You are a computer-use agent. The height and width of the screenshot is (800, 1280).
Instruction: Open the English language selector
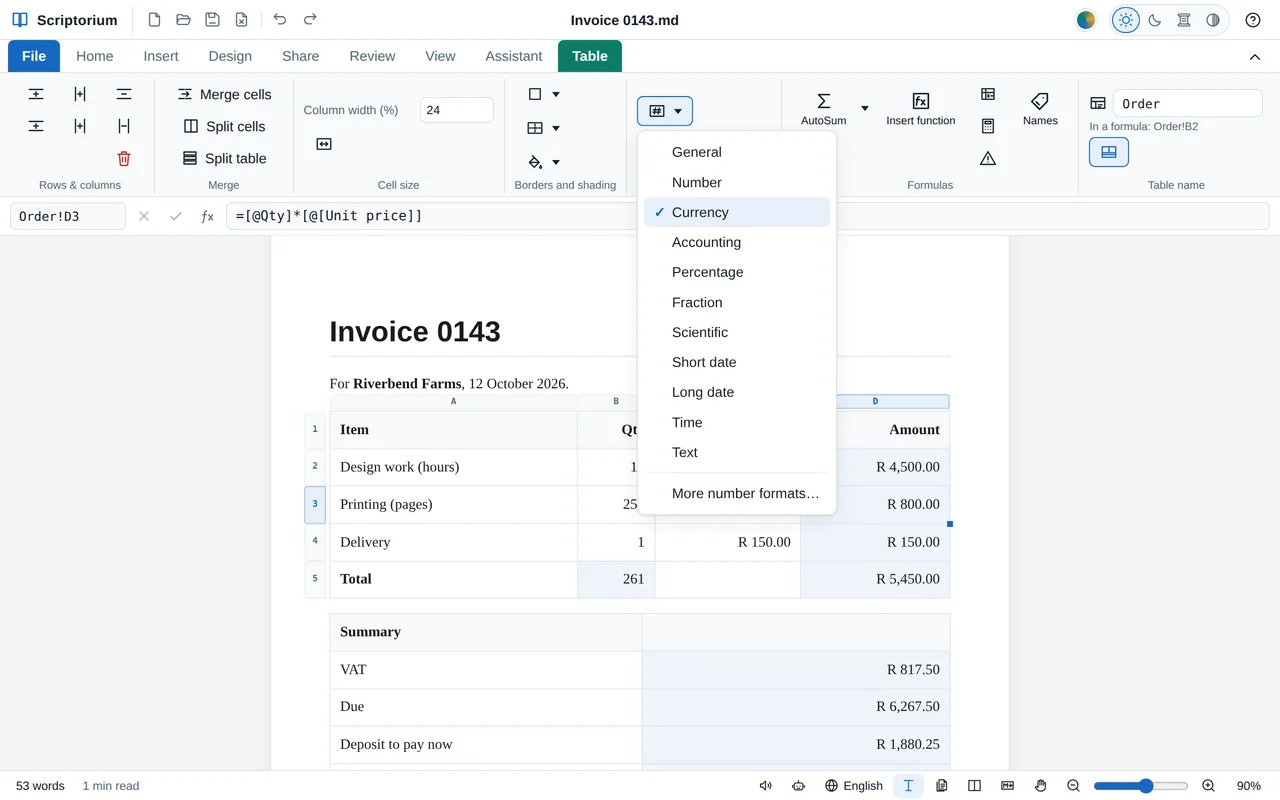click(x=854, y=786)
